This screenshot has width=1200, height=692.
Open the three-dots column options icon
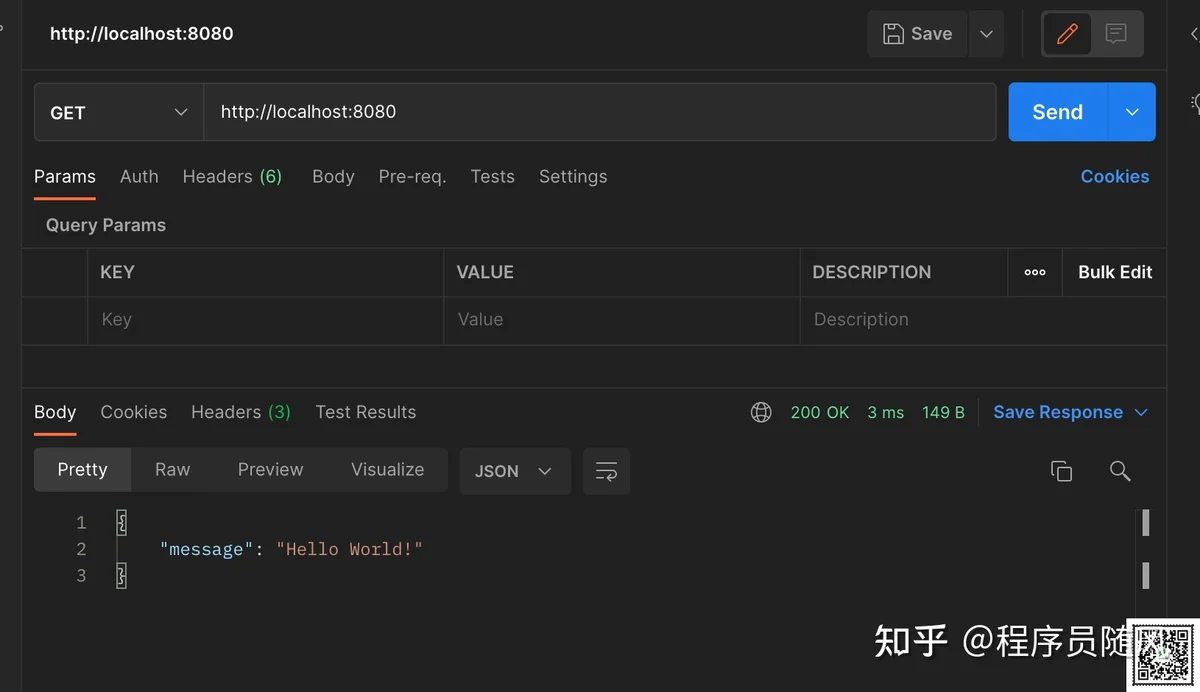pyautogui.click(x=1035, y=272)
